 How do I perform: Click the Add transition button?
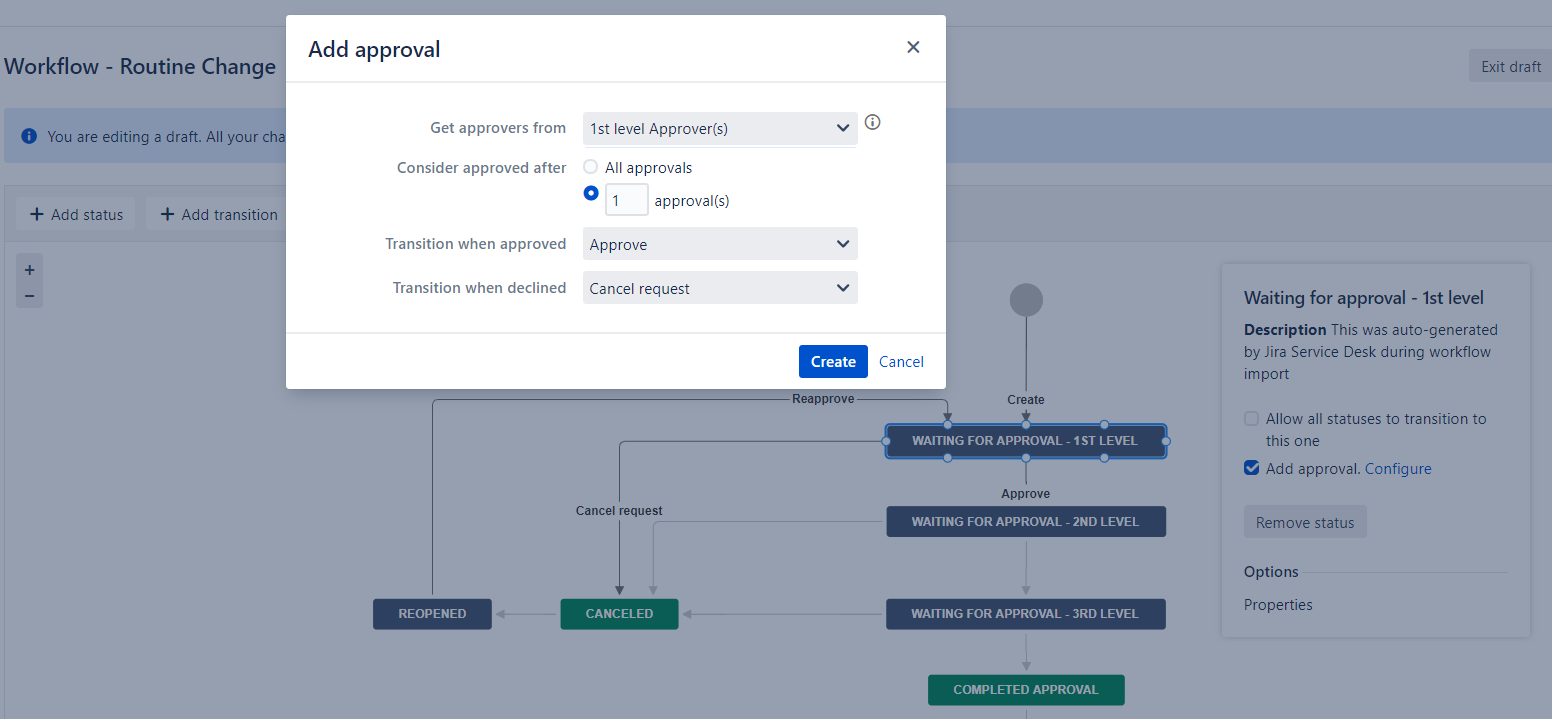(218, 214)
